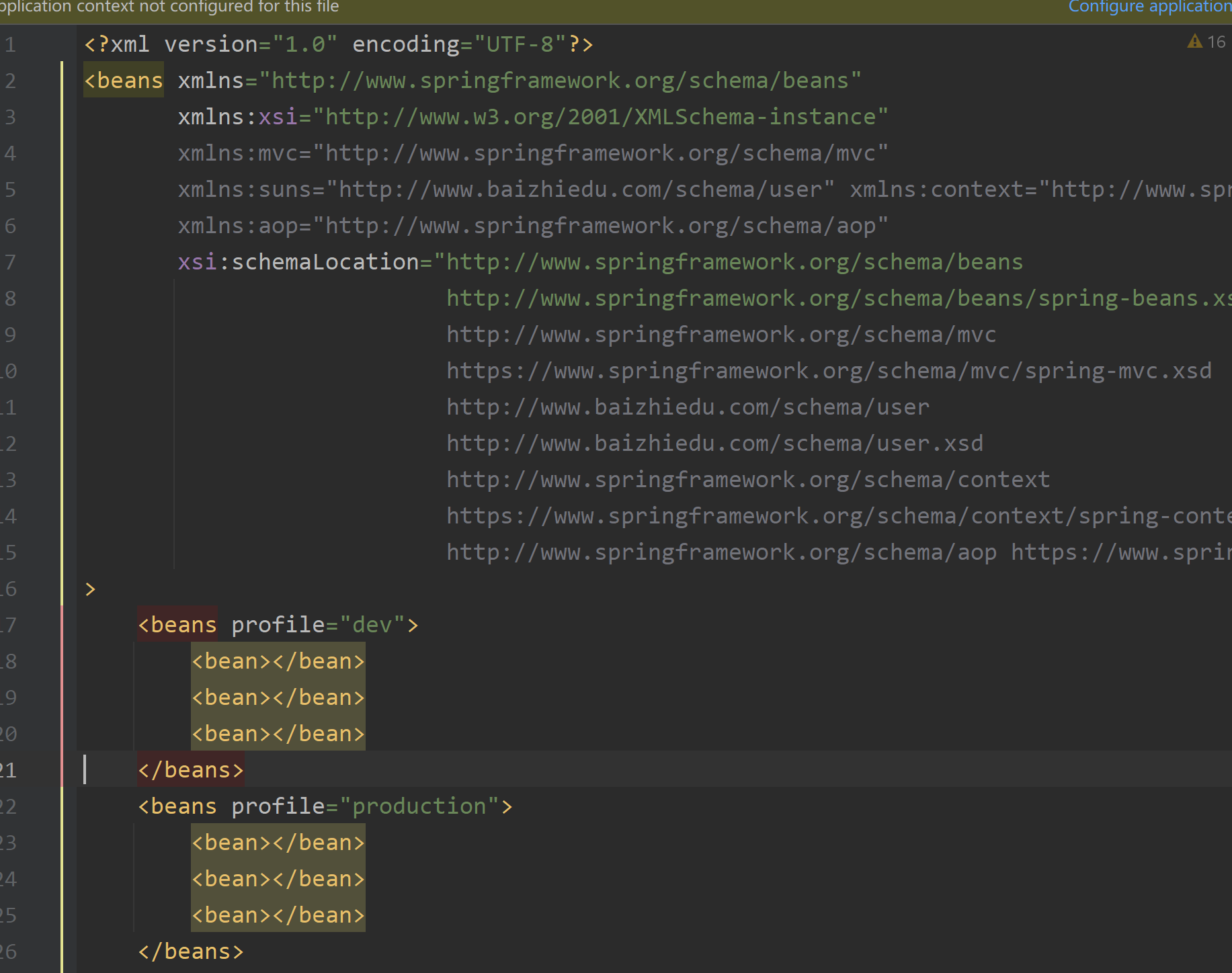Click the xmlns:mvc namespace declaration

point(533,153)
